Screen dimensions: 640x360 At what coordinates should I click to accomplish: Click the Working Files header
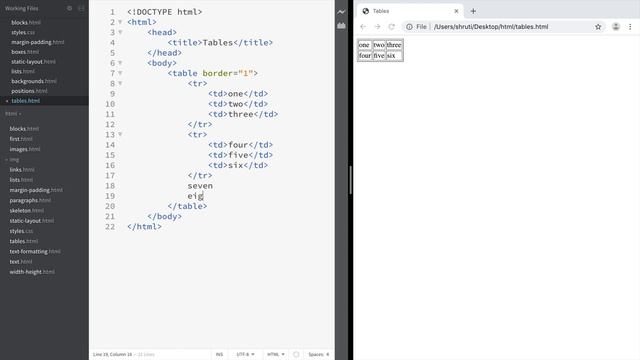(x=22, y=8)
